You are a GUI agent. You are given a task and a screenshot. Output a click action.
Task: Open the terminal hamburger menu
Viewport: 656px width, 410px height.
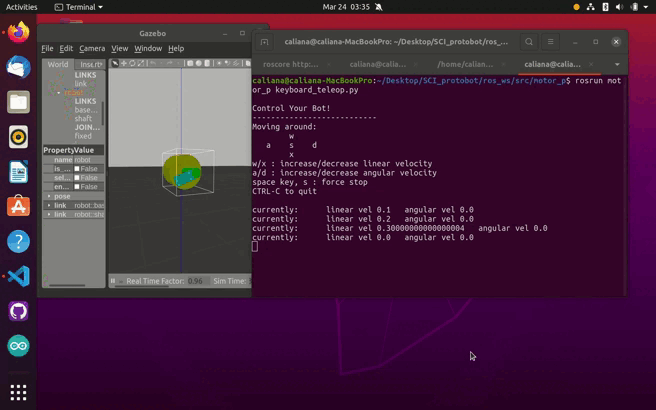[551, 41]
